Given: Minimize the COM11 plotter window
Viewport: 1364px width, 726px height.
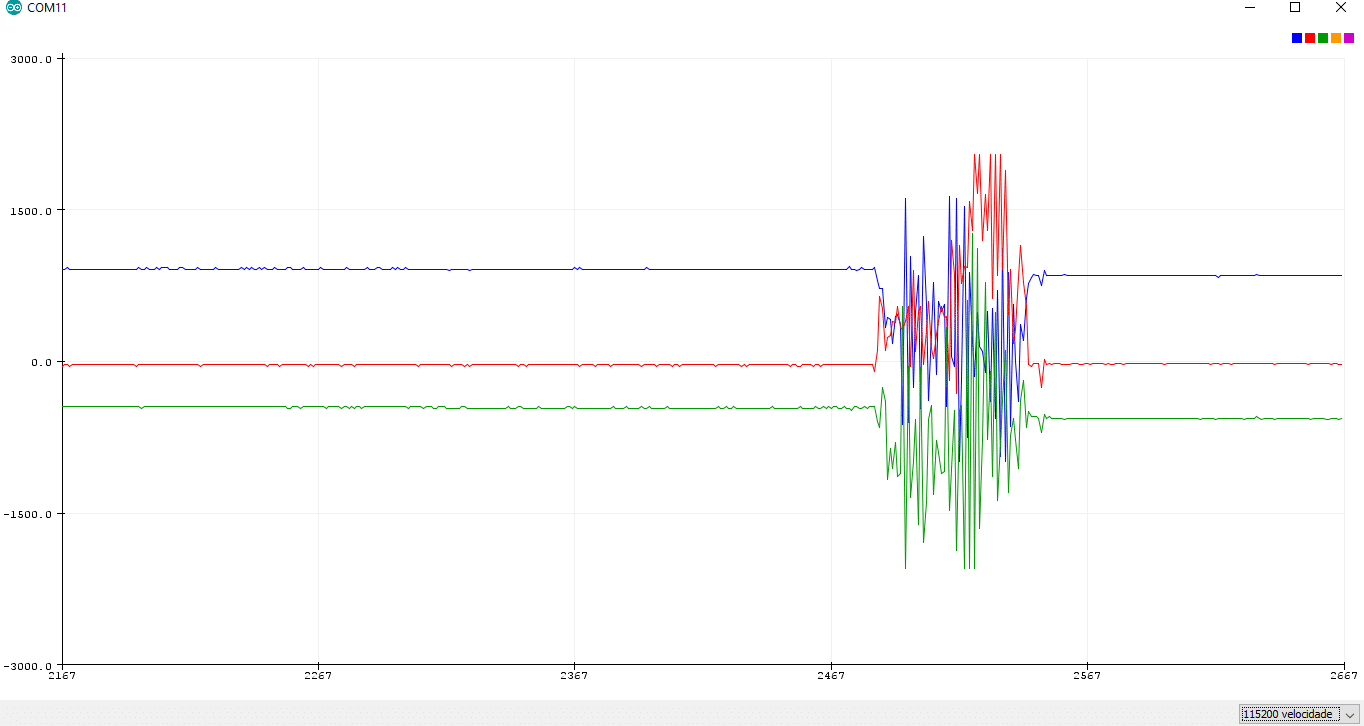Looking at the screenshot, I should (1250, 8).
